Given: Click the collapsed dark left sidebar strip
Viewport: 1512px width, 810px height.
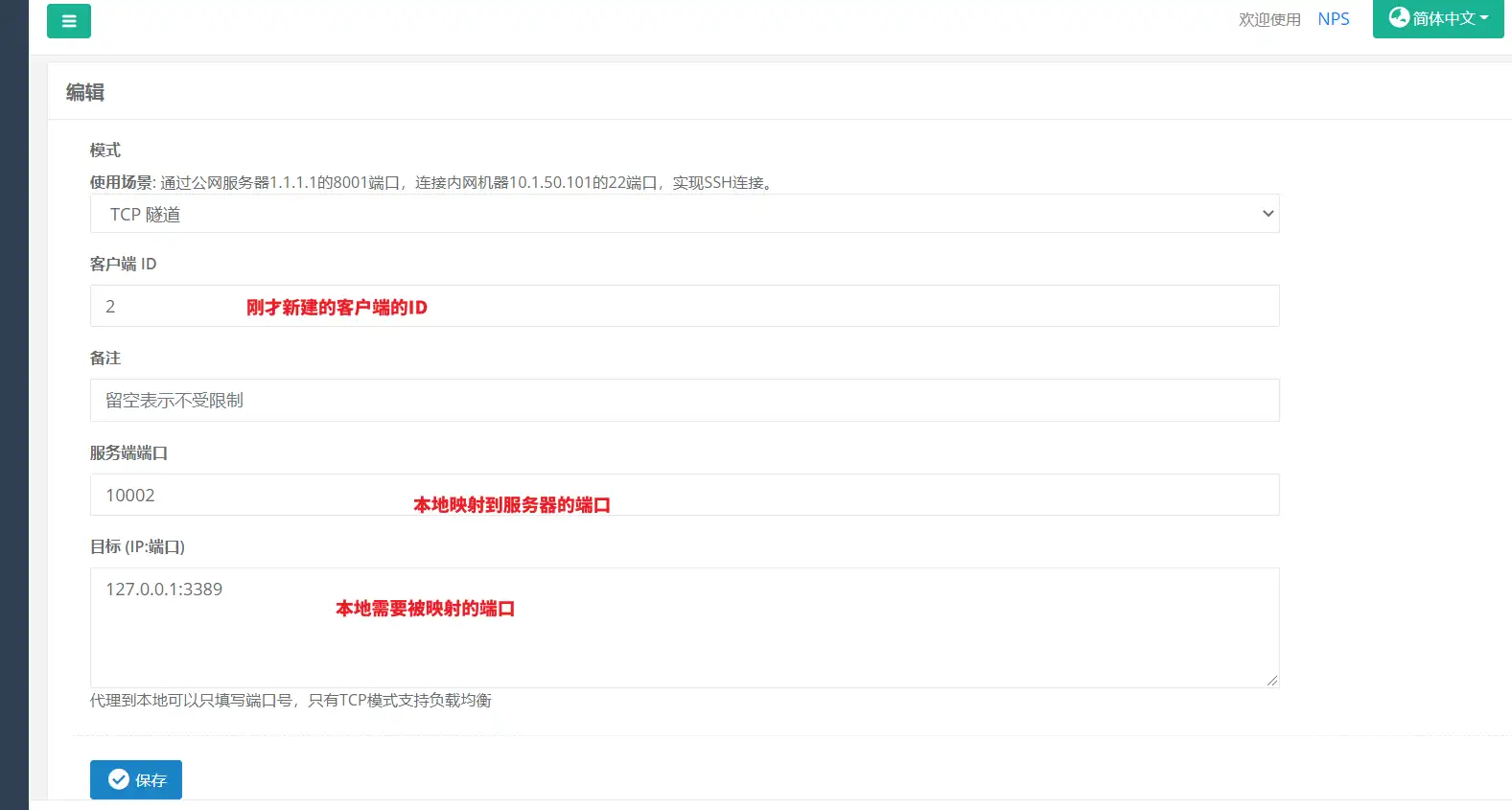Looking at the screenshot, I should 13,405.
